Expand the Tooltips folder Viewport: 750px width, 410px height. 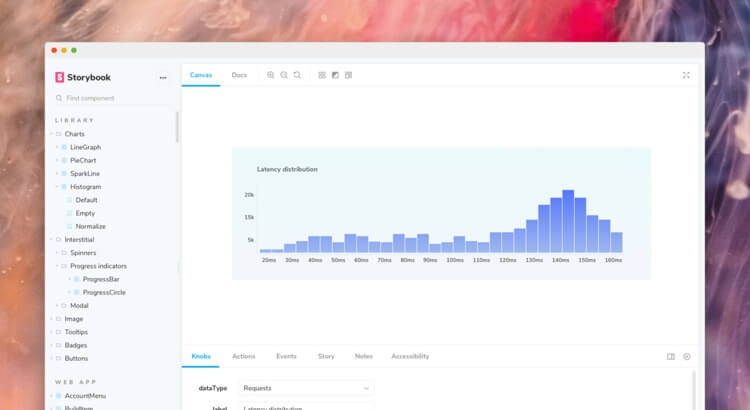tap(76, 332)
